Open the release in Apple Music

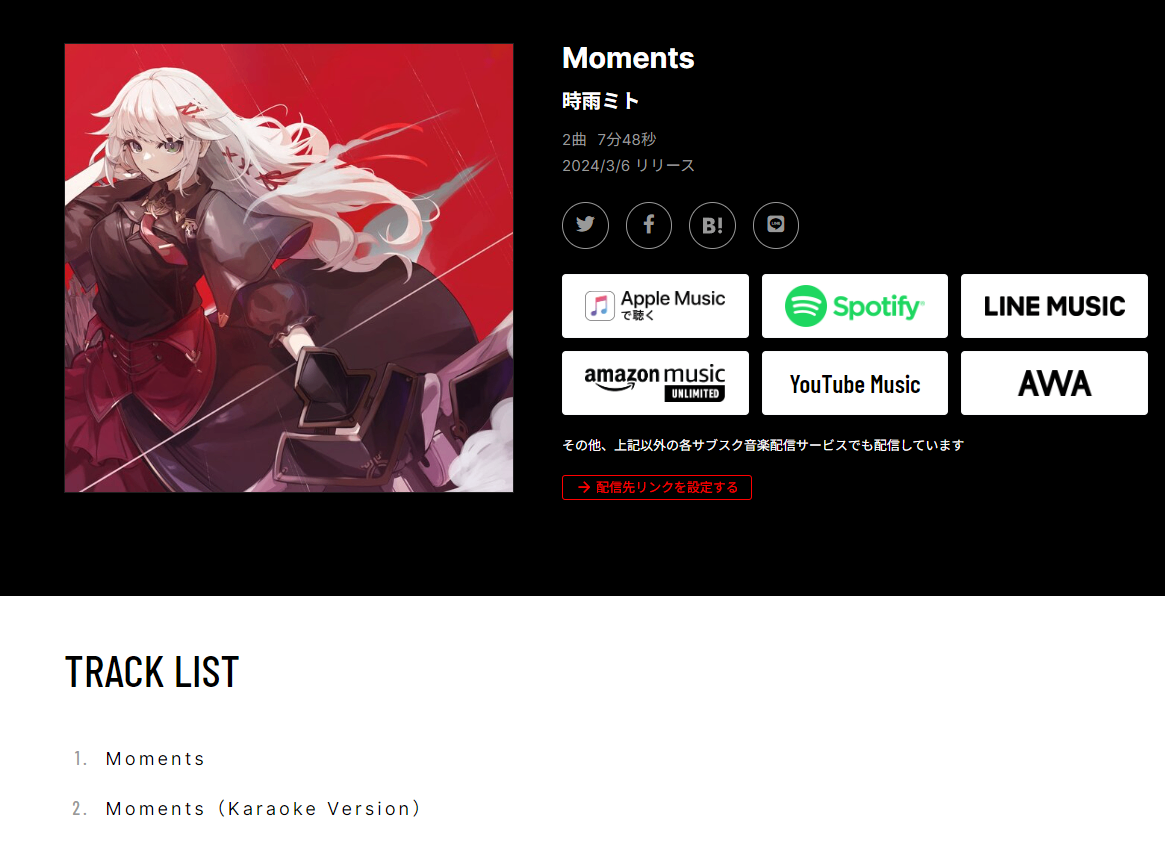point(655,306)
